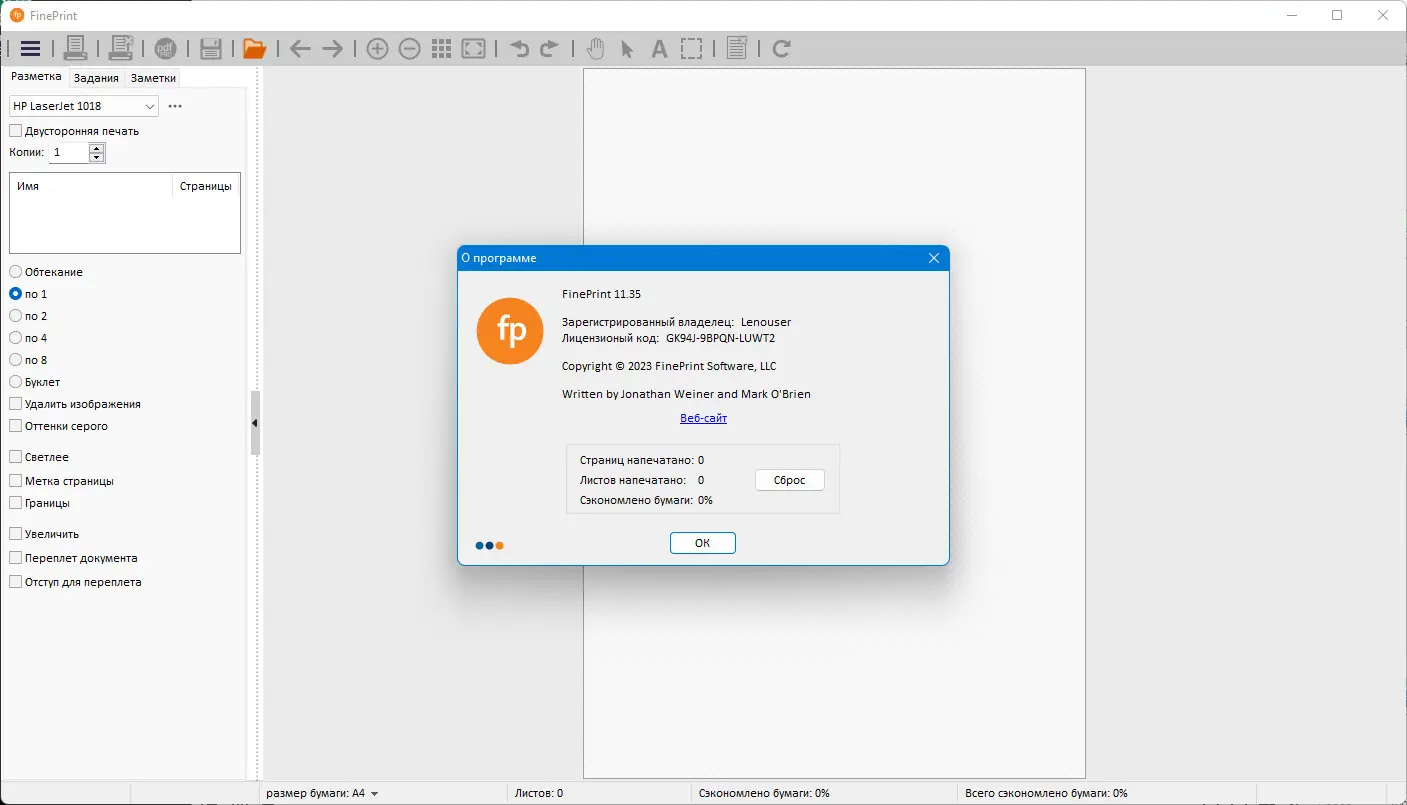Viewport: 1407px width, 805px height.
Task: Click the Redo toolbar icon
Action: 549,48
